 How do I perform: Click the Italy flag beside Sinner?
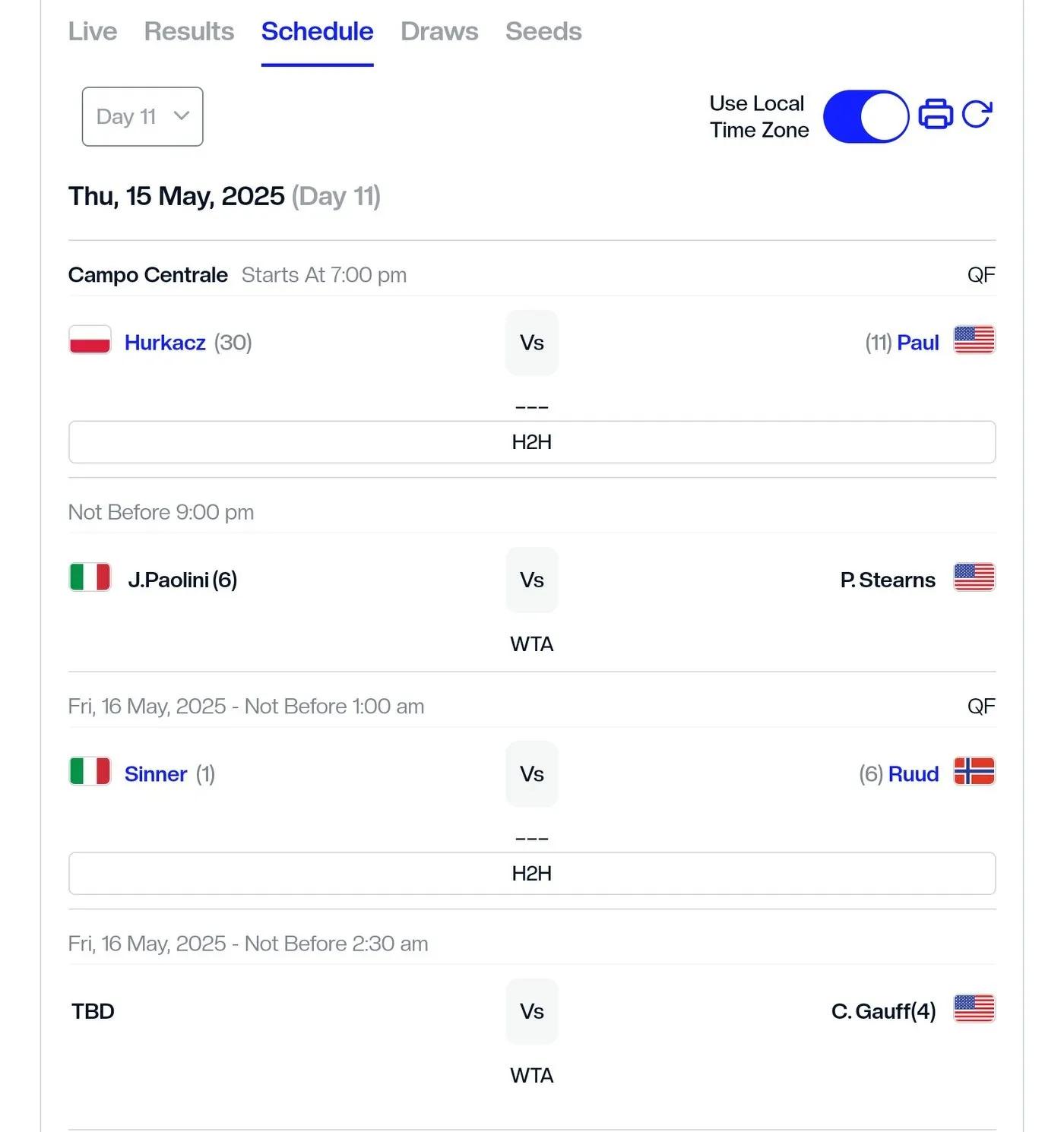pyautogui.click(x=90, y=771)
